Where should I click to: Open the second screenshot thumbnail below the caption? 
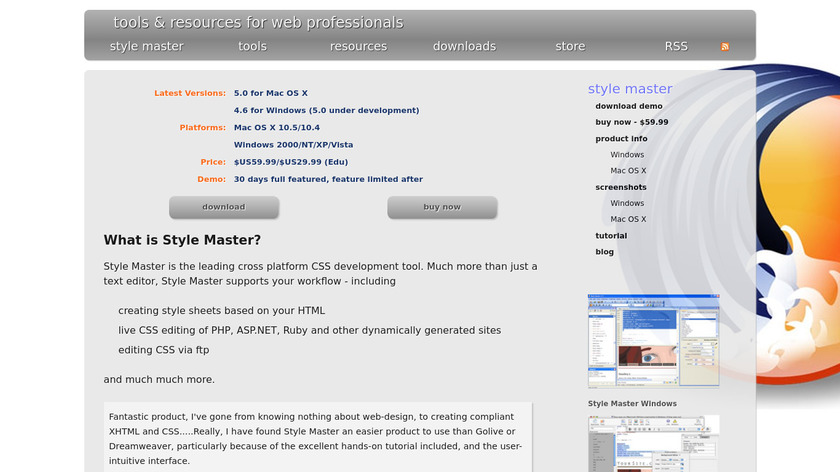(x=654, y=444)
